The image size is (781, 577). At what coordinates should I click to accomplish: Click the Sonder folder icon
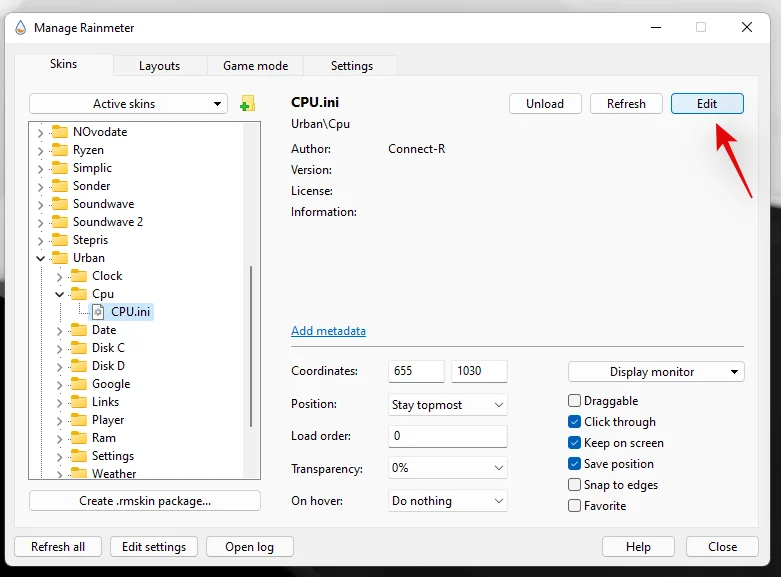tap(60, 185)
